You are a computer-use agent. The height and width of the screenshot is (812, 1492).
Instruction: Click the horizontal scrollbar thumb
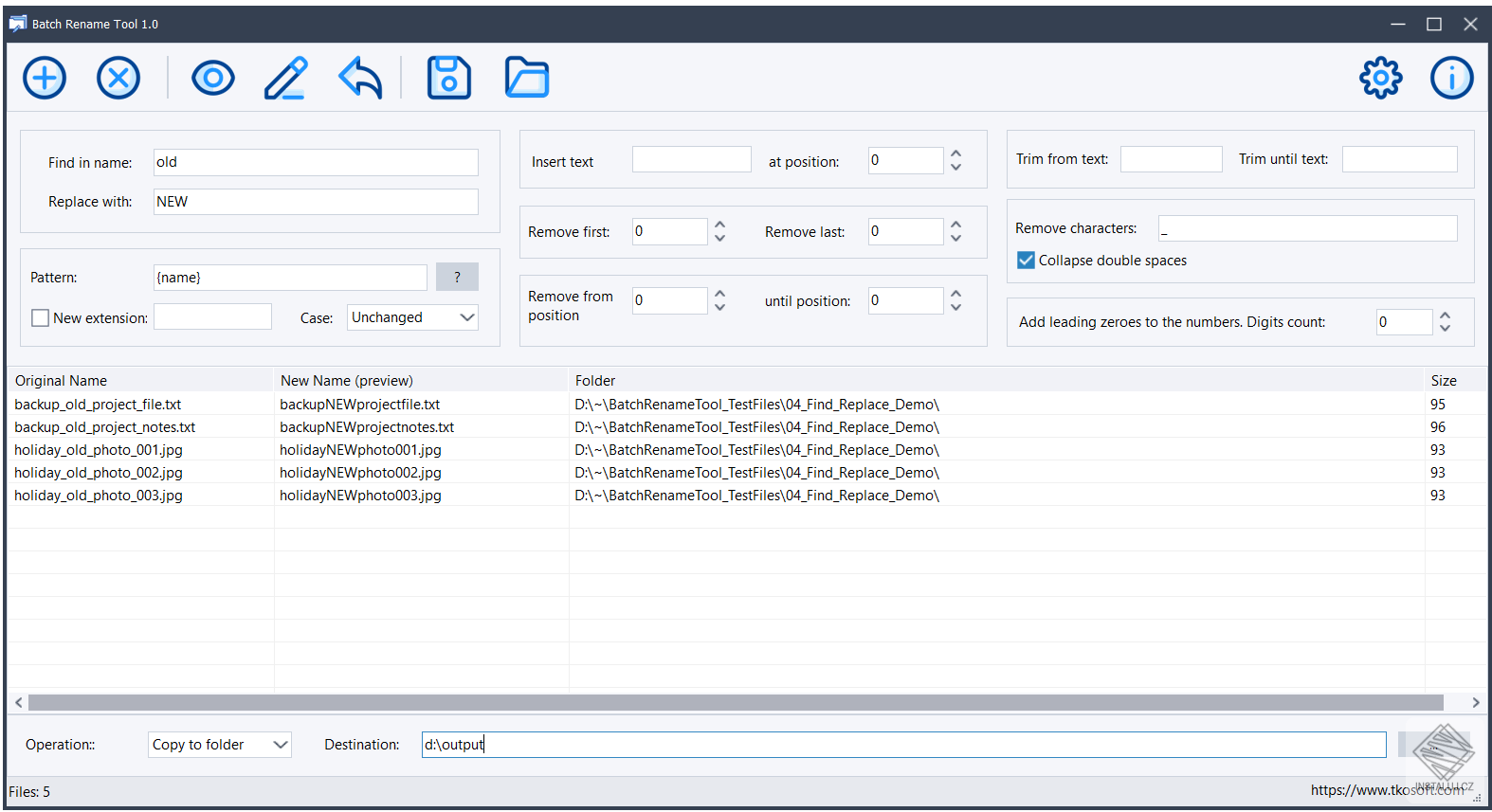click(x=736, y=703)
